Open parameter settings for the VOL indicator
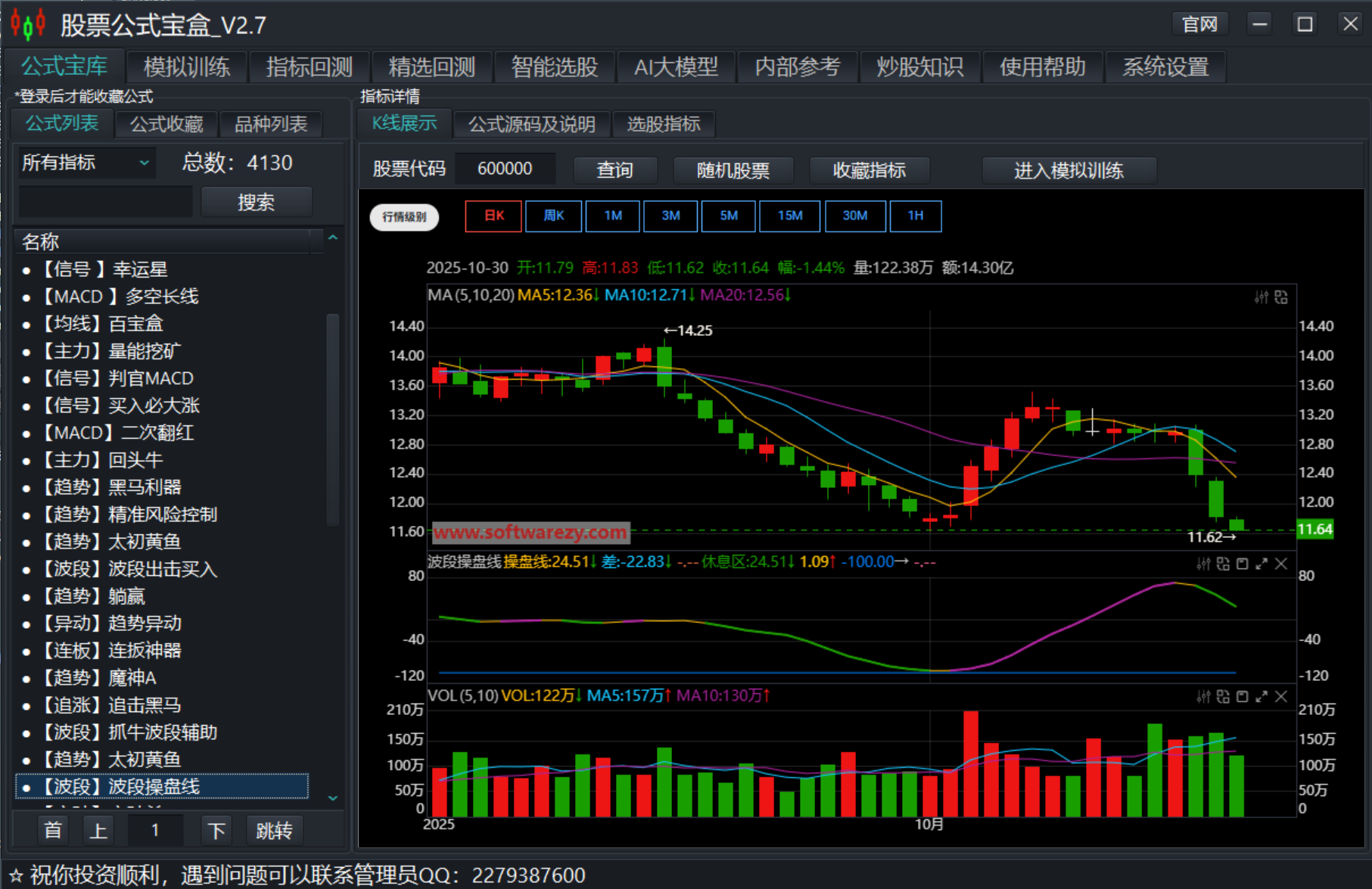Image resolution: width=1372 pixels, height=889 pixels. pyautogui.click(x=1204, y=697)
